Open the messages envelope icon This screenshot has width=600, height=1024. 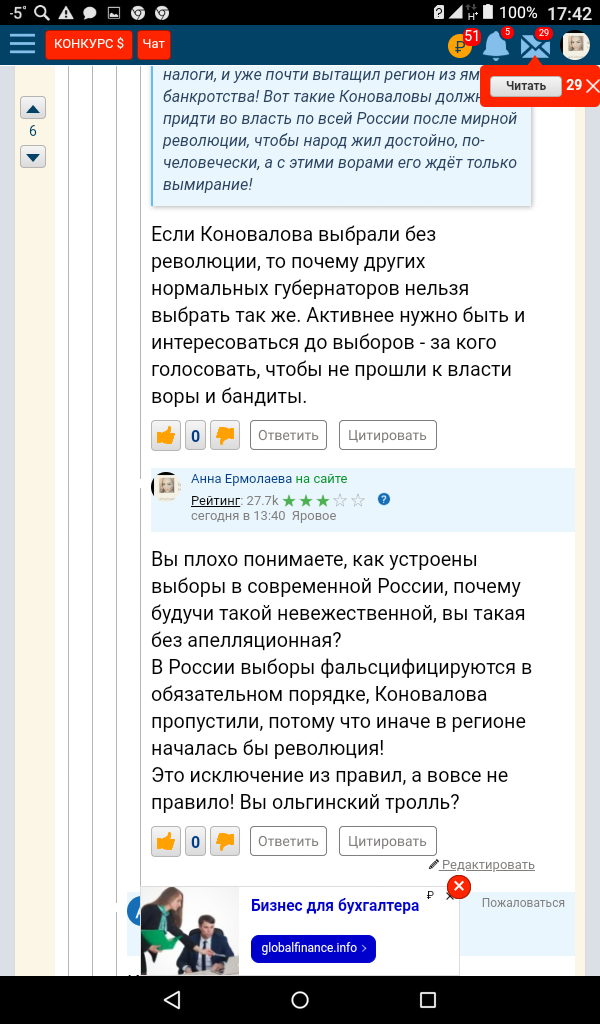pyautogui.click(x=535, y=45)
